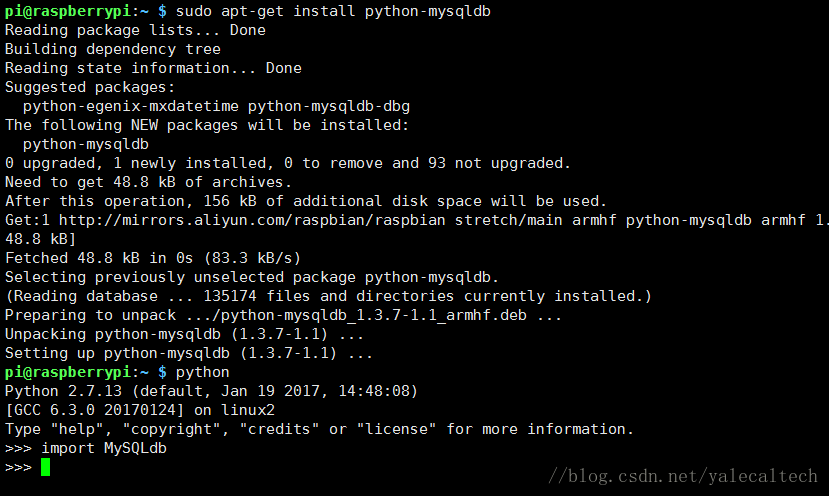This screenshot has height=496, width=829.
Task: Click "Reading state information... Done" line
Action: (x=153, y=68)
